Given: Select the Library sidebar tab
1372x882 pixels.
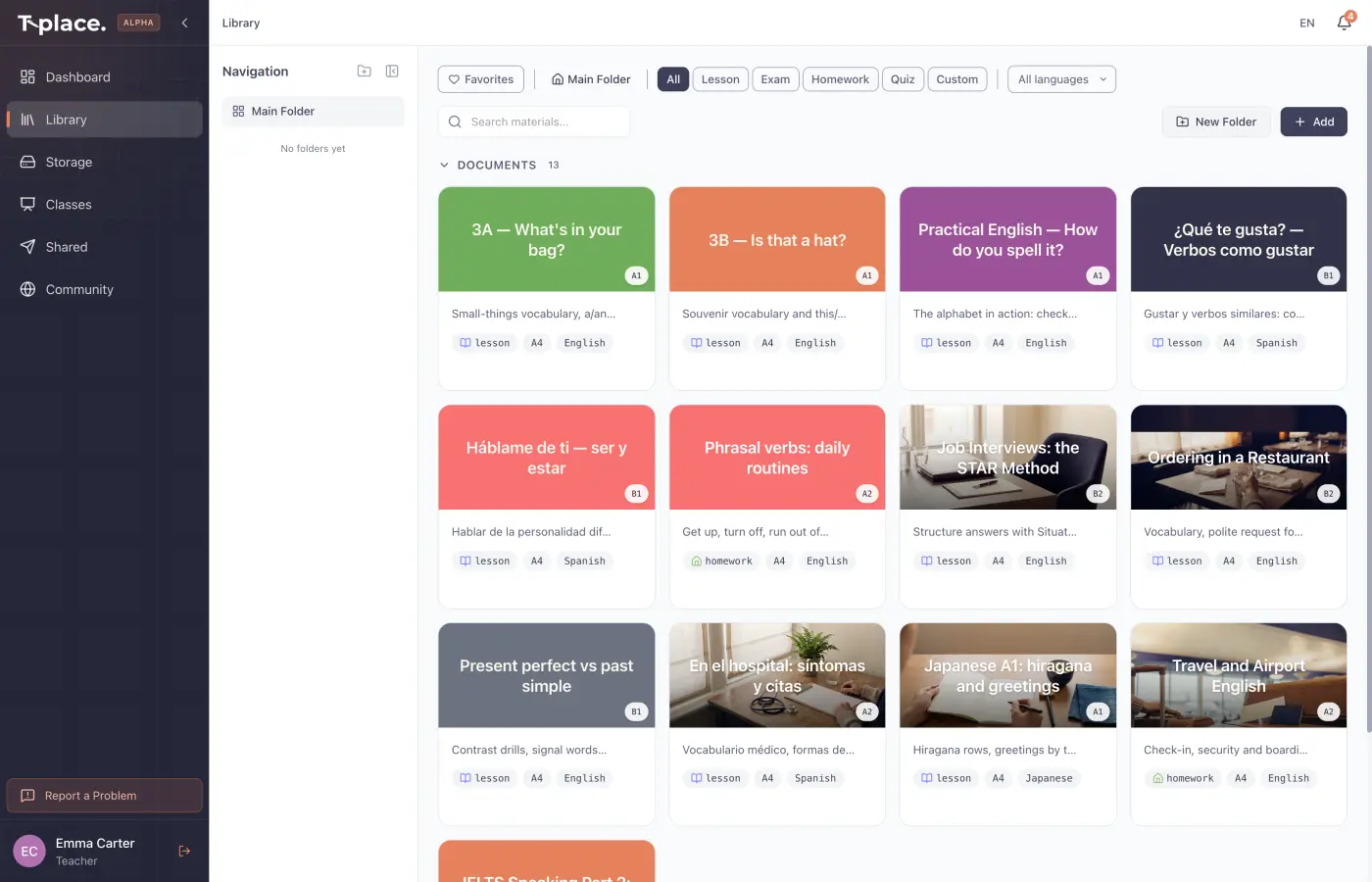Looking at the screenshot, I should [x=104, y=120].
